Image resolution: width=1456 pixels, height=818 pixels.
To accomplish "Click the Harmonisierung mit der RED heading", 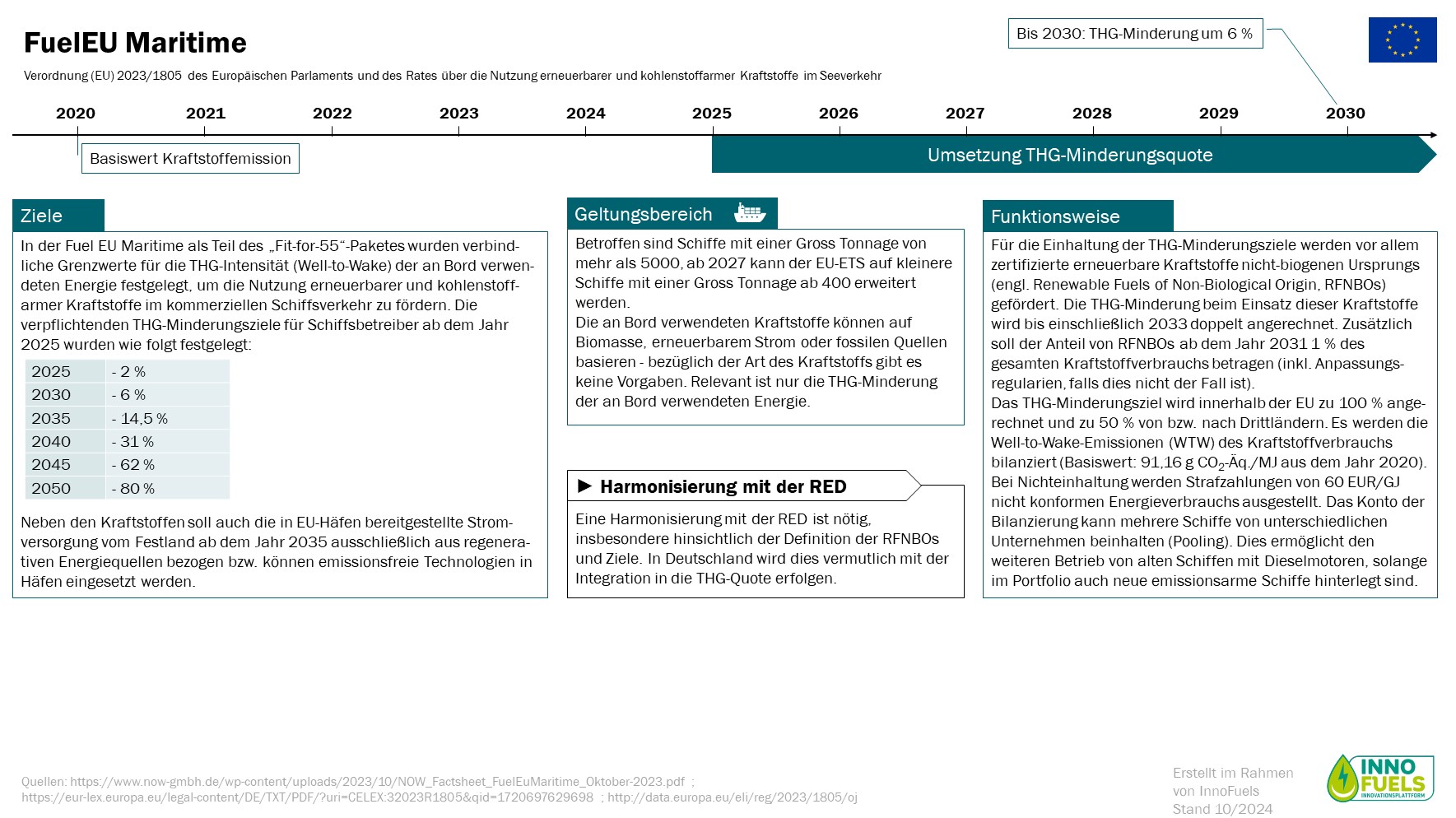I will click(x=723, y=486).
